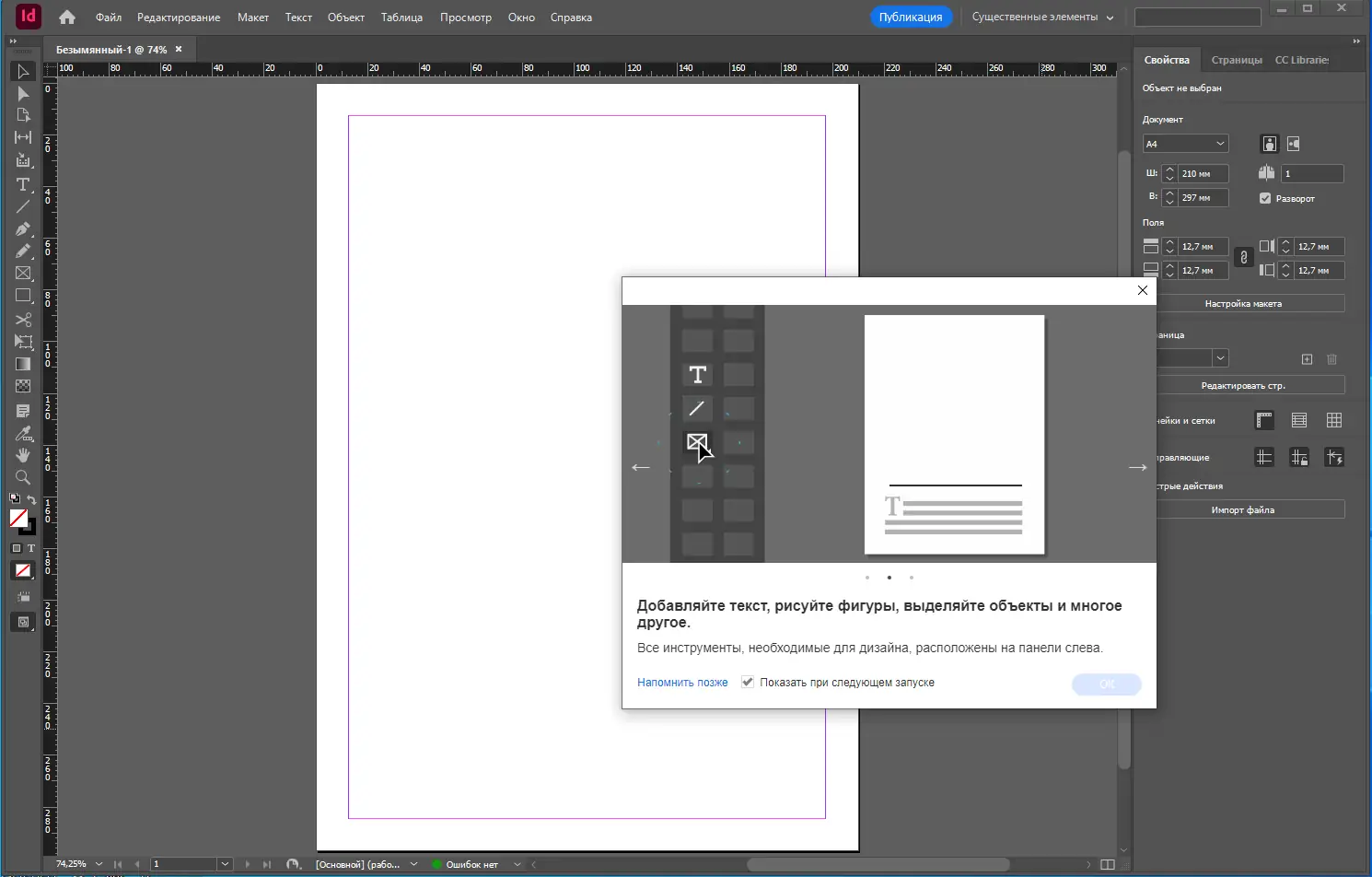Image resolution: width=1372 pixels, height=877 pixels.
Task: Uncheck "Показать при следующем запуске" checkbox
Action: point(748,683)
